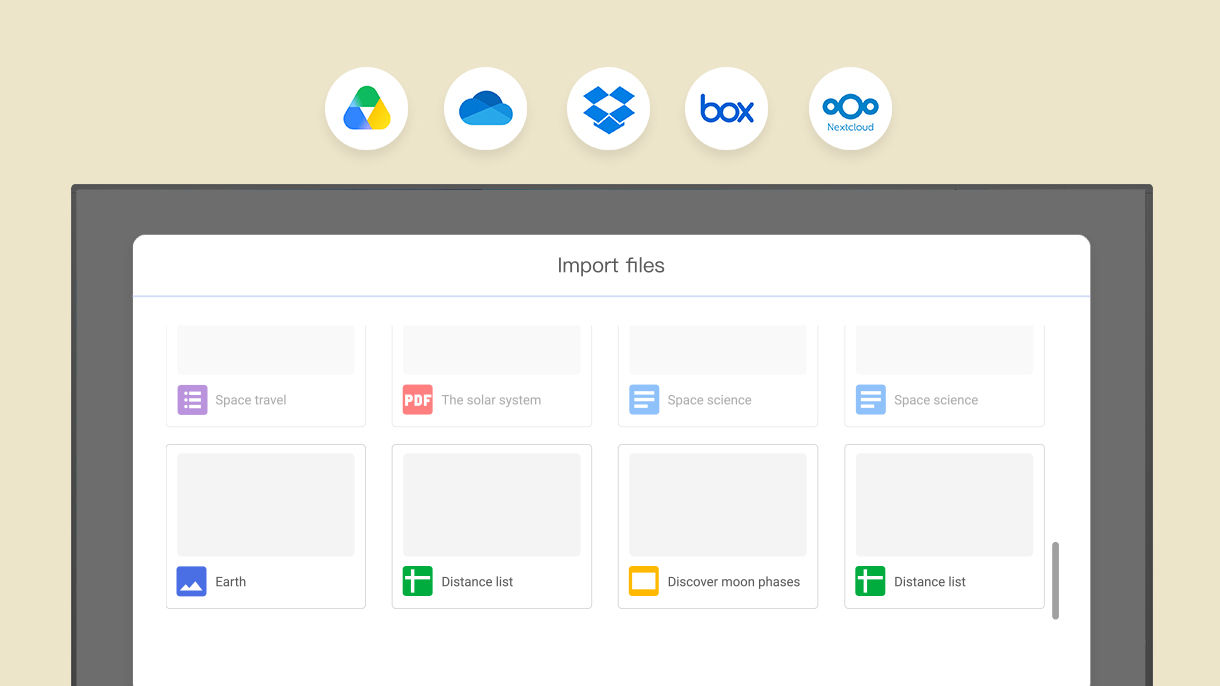Choose the Dropbox icon

[608, 108]
